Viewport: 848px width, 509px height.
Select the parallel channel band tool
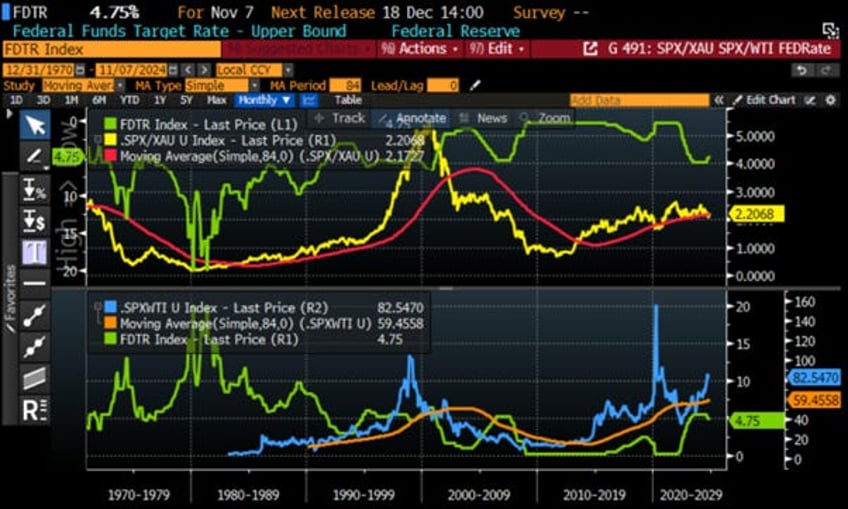[x=35, y=378]
